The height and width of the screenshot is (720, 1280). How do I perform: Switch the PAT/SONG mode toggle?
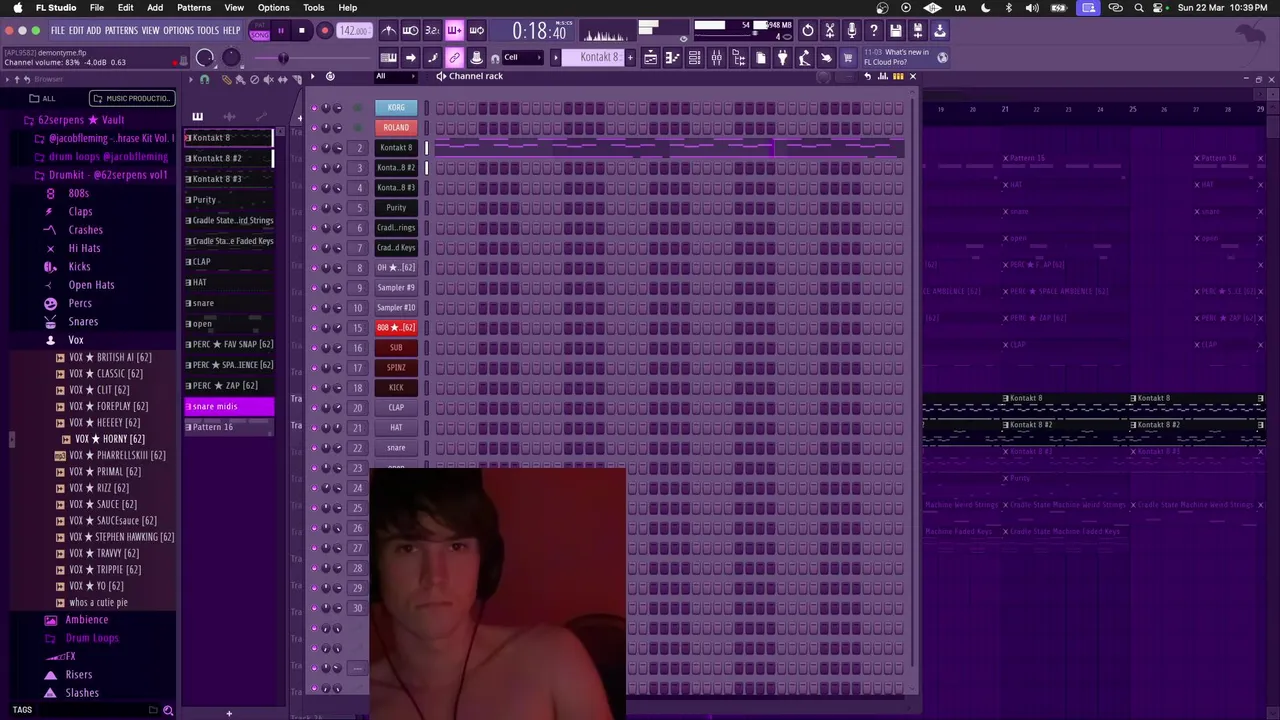point(260,30)
